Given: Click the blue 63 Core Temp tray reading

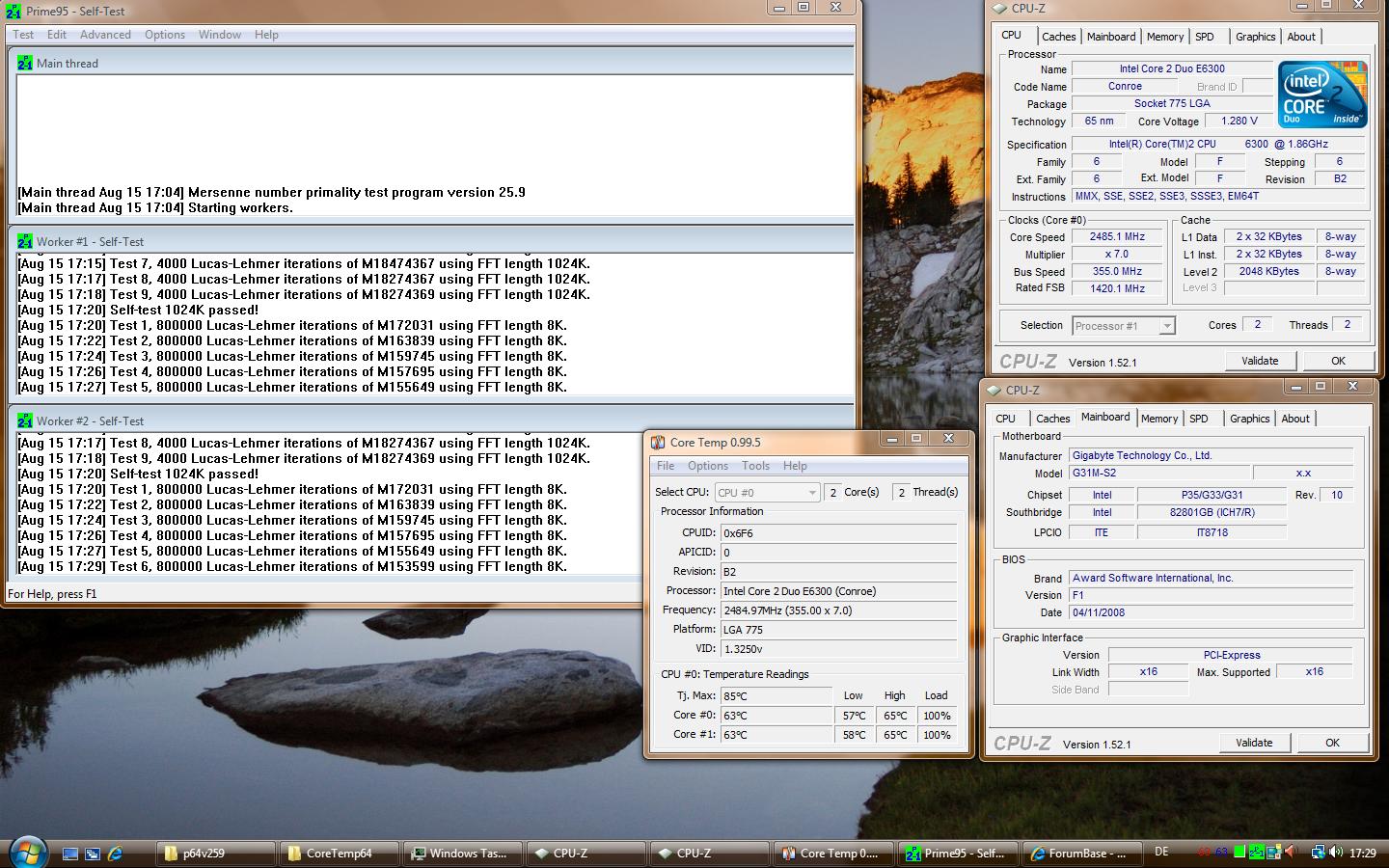Looking at the screenshot, I should pos(1221,853).
